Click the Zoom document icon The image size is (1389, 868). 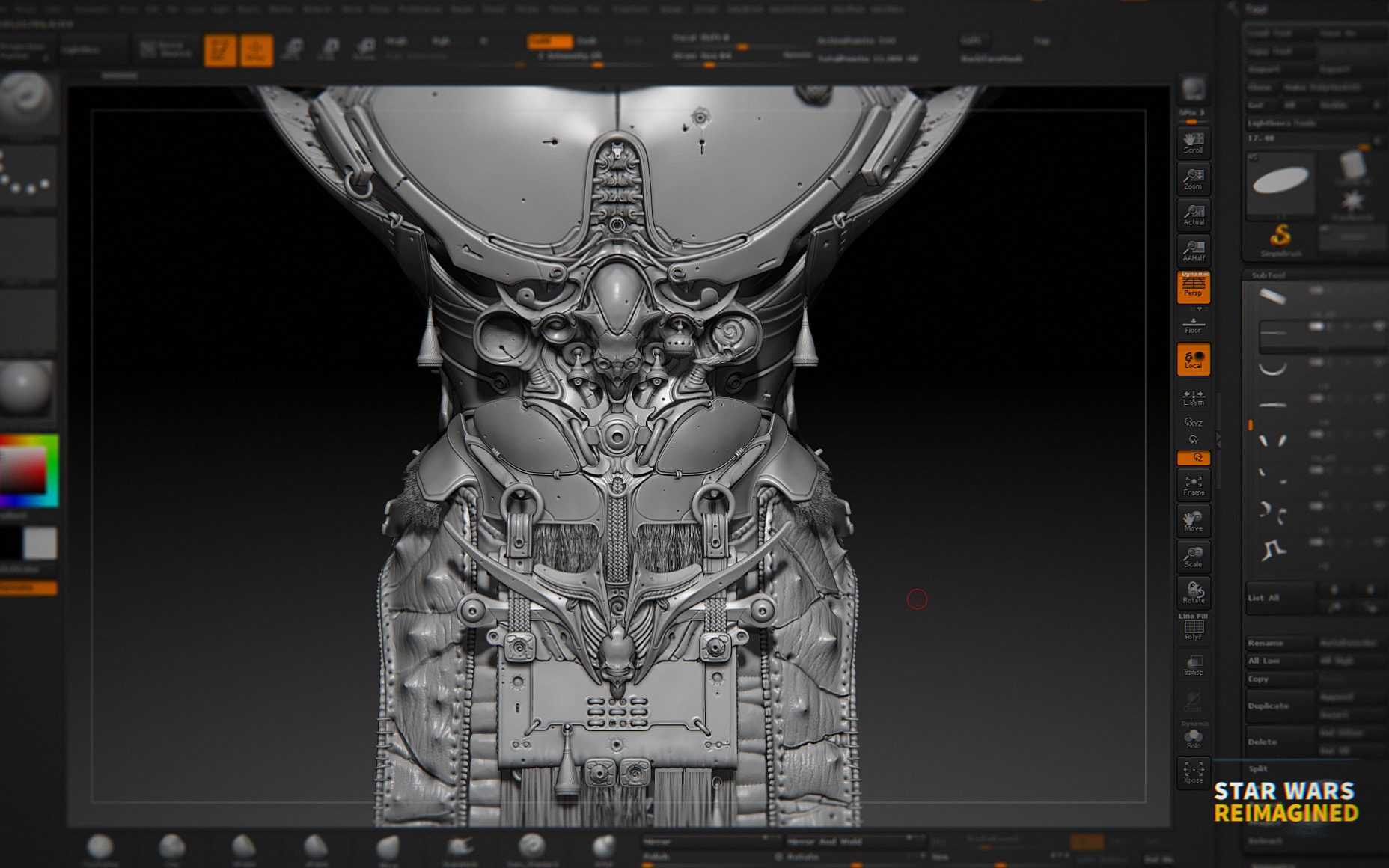1193,179
